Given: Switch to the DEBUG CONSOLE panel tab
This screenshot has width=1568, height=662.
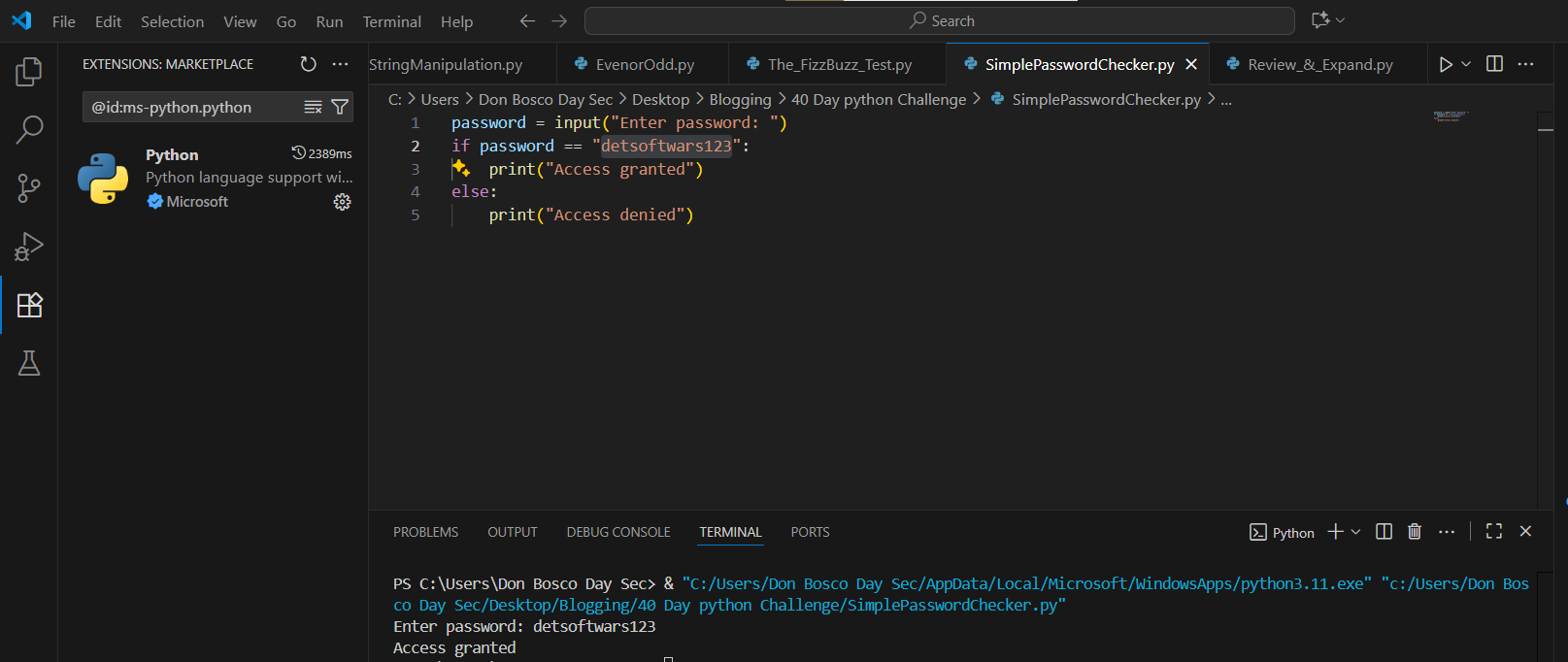Looking at the screenshot, I should 618,532.
